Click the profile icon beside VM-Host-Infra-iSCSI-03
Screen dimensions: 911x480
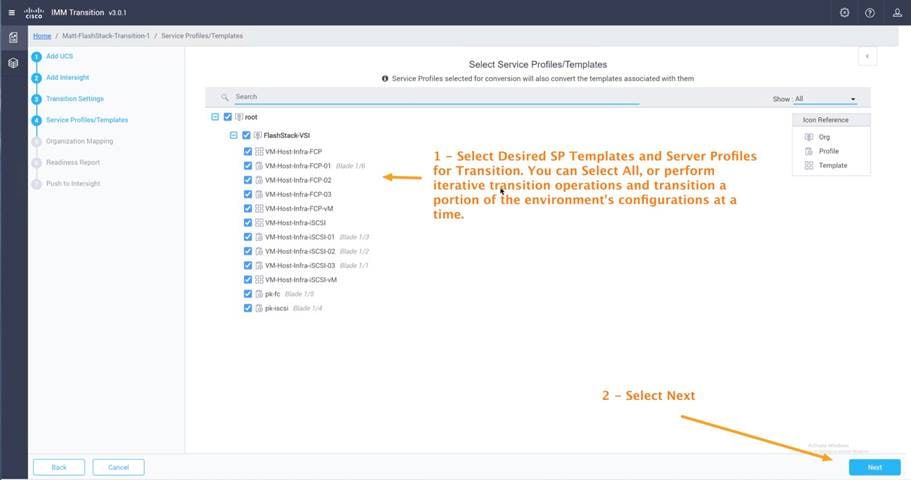[259, 266]
